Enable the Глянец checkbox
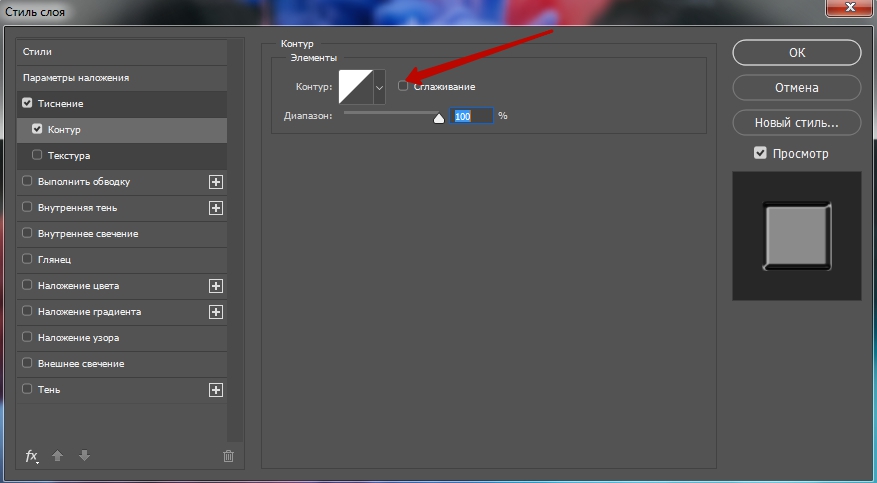 [27, 259]
